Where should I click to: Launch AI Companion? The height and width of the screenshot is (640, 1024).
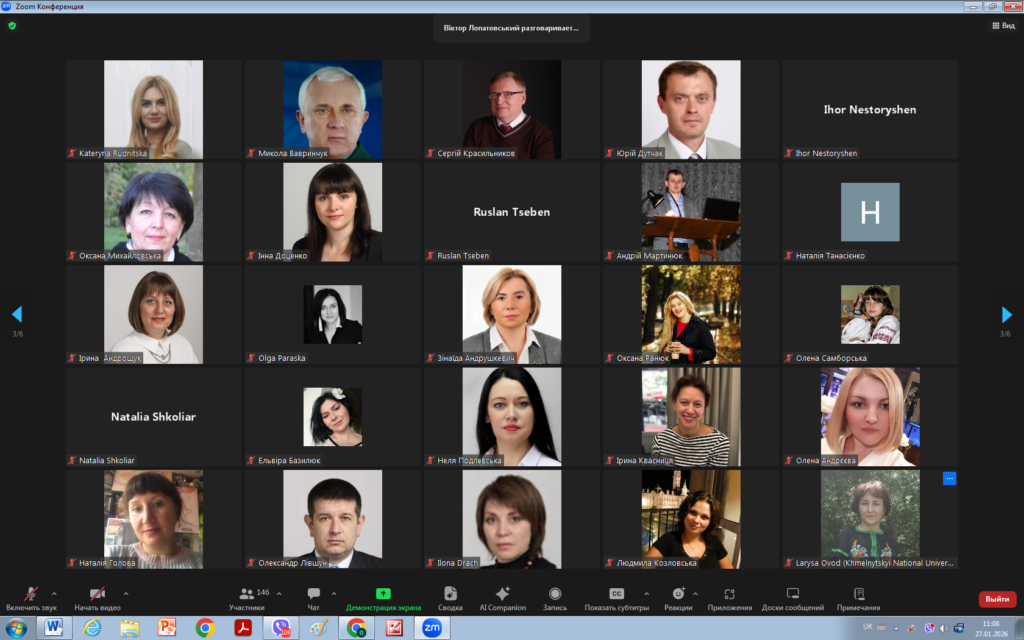(502, 597)
